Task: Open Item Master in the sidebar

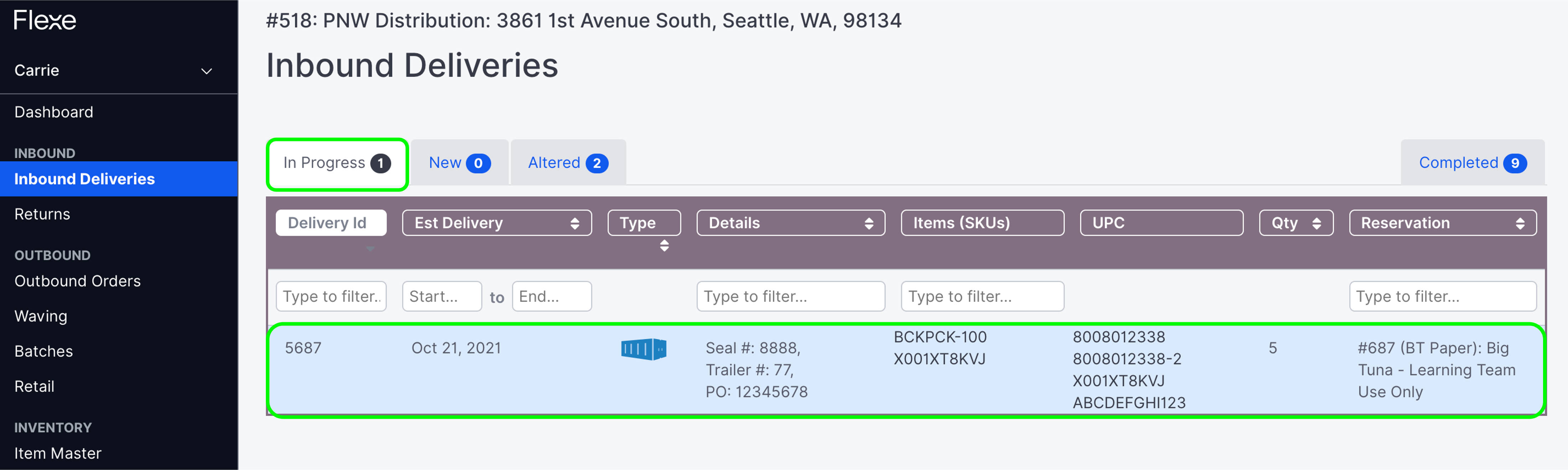Action: pos(58,453)
